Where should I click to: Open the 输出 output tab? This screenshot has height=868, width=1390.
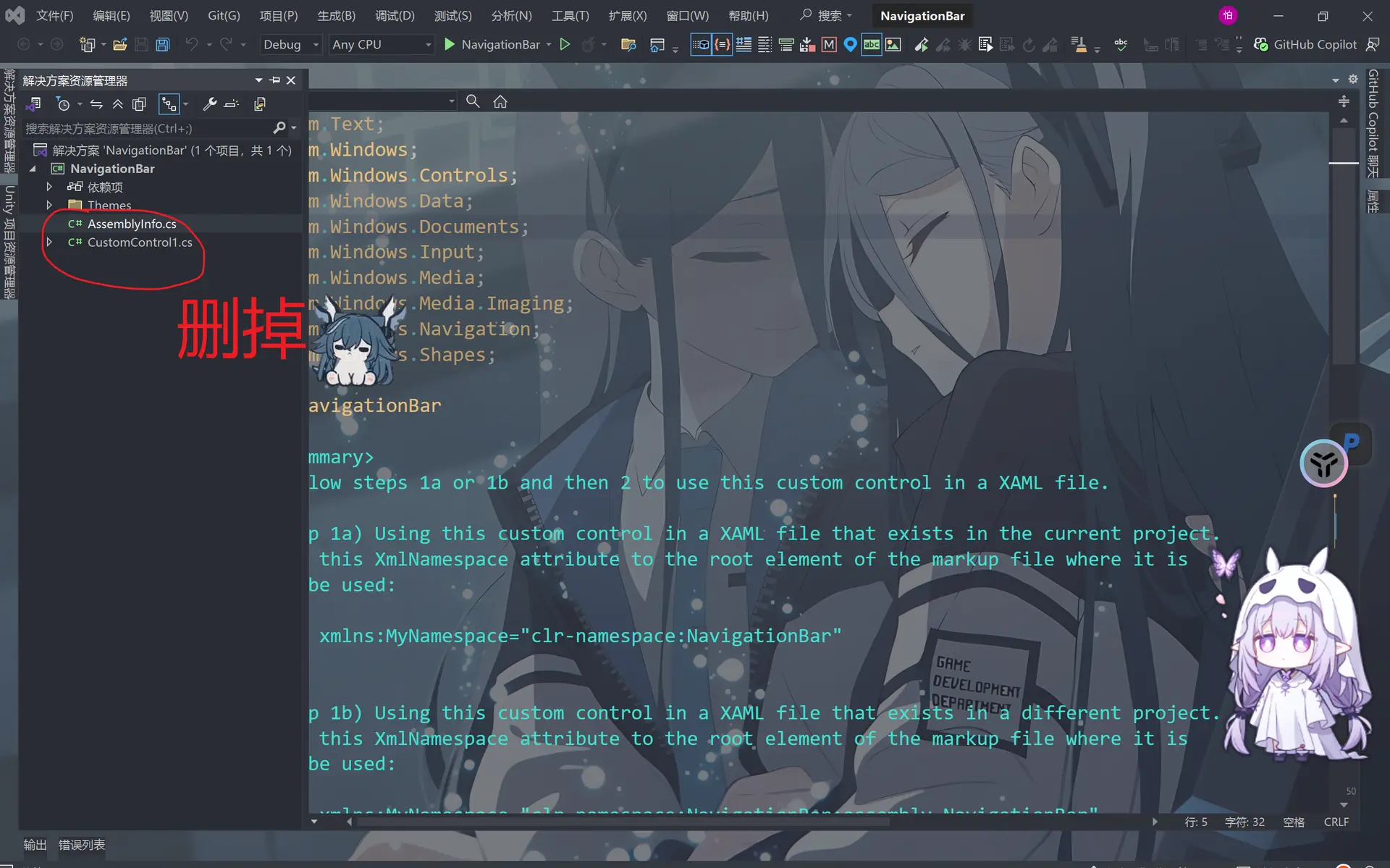[35, 844]
